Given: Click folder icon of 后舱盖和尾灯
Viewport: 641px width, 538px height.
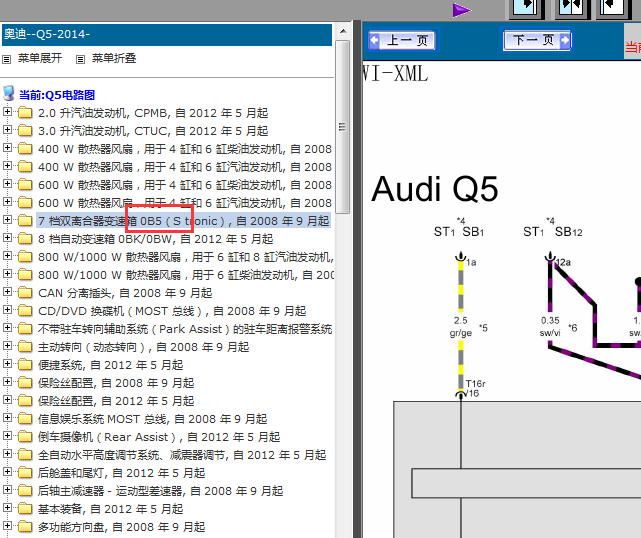Looking at the screenshot, I should pos(25,472).
